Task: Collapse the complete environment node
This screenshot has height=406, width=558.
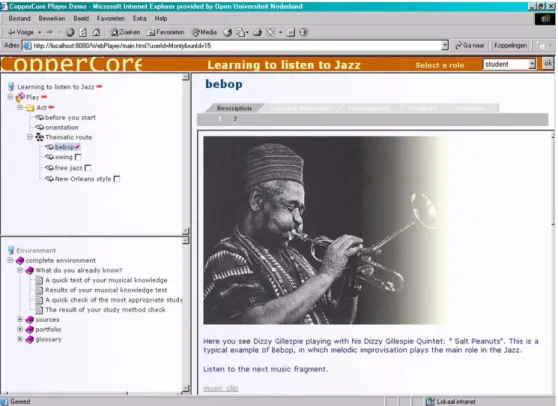Action: click(10, 260)
